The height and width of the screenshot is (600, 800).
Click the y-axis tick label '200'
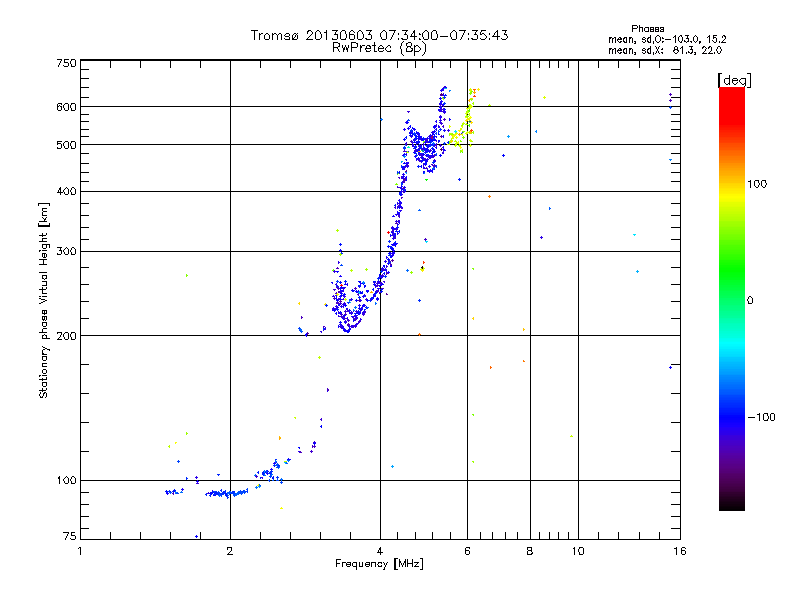(x=66, y=336)
